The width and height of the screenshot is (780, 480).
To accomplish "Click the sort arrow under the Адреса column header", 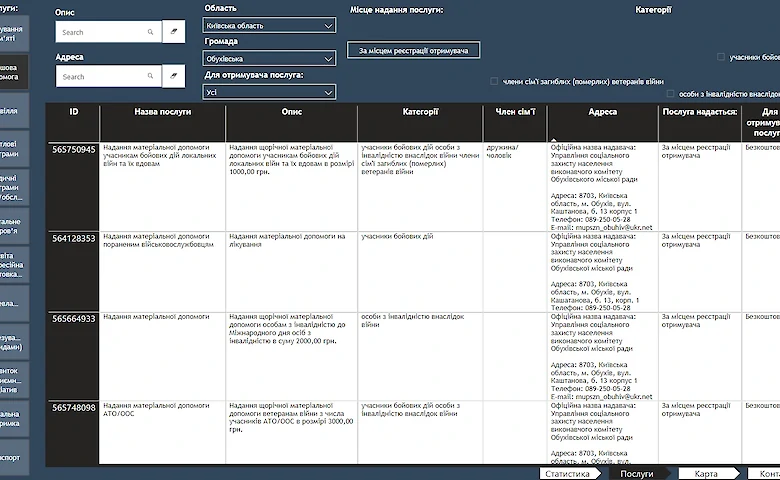I will pos(553,140).
